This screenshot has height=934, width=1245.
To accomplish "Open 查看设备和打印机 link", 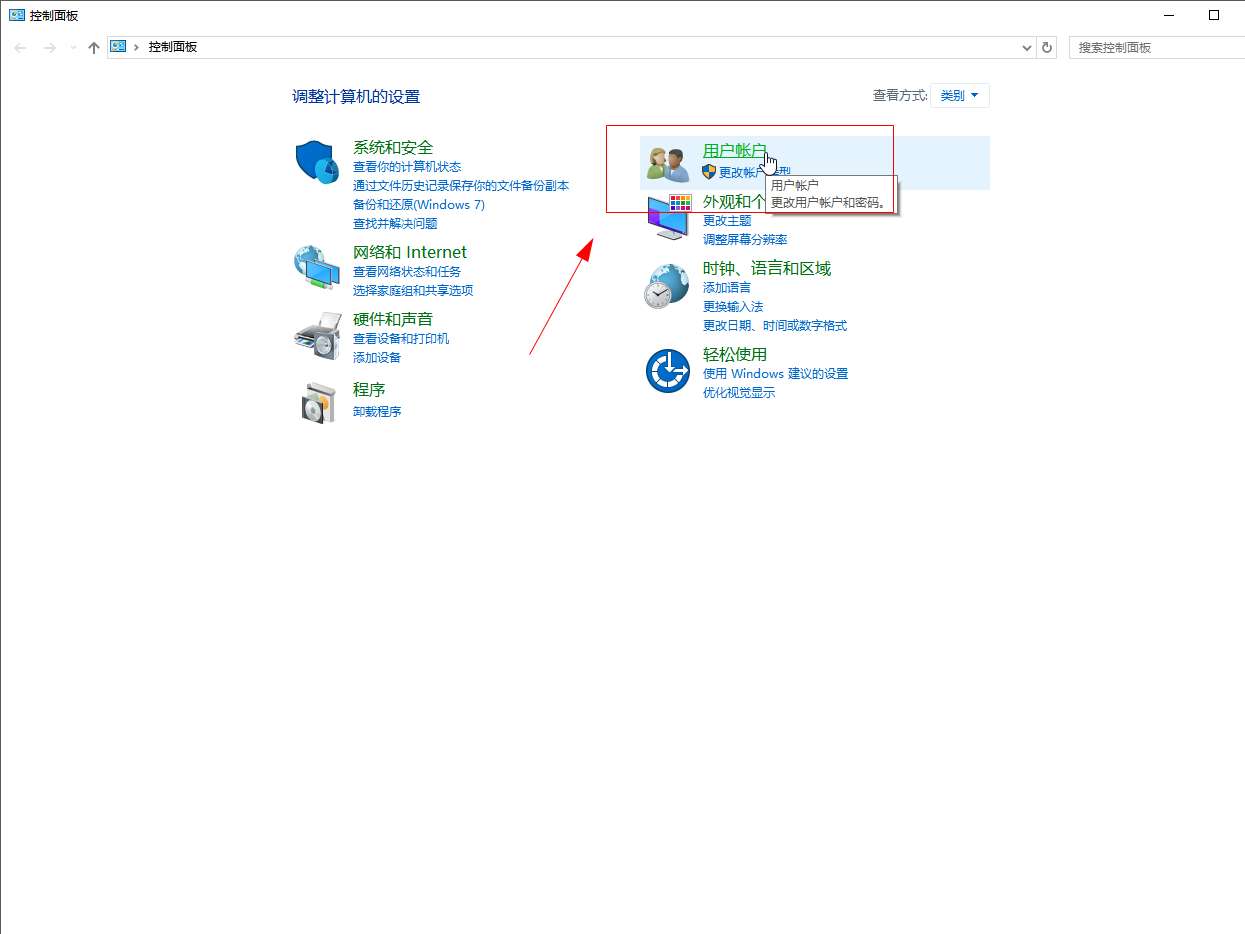I will 401,339.
